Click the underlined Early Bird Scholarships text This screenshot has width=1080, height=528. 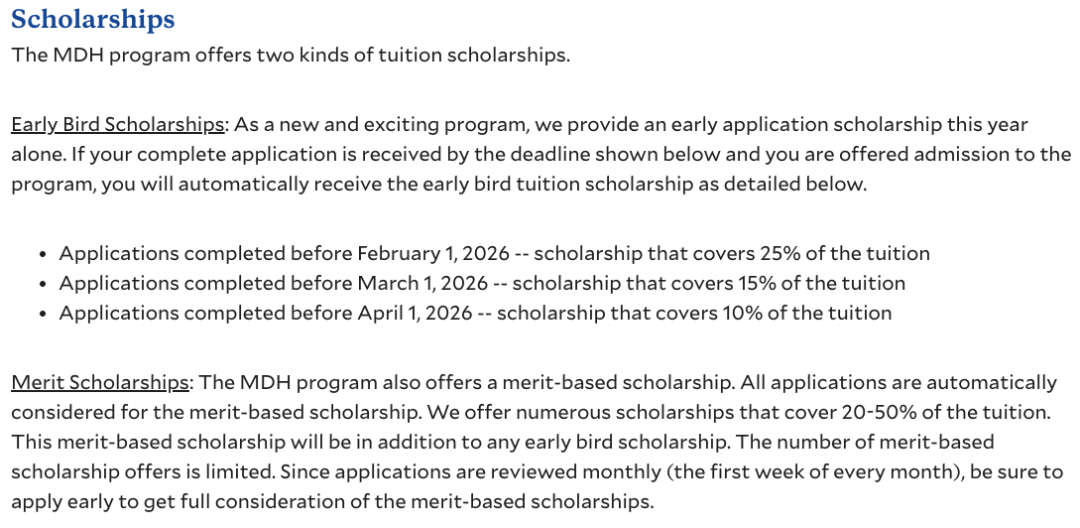tap(117, 125)
